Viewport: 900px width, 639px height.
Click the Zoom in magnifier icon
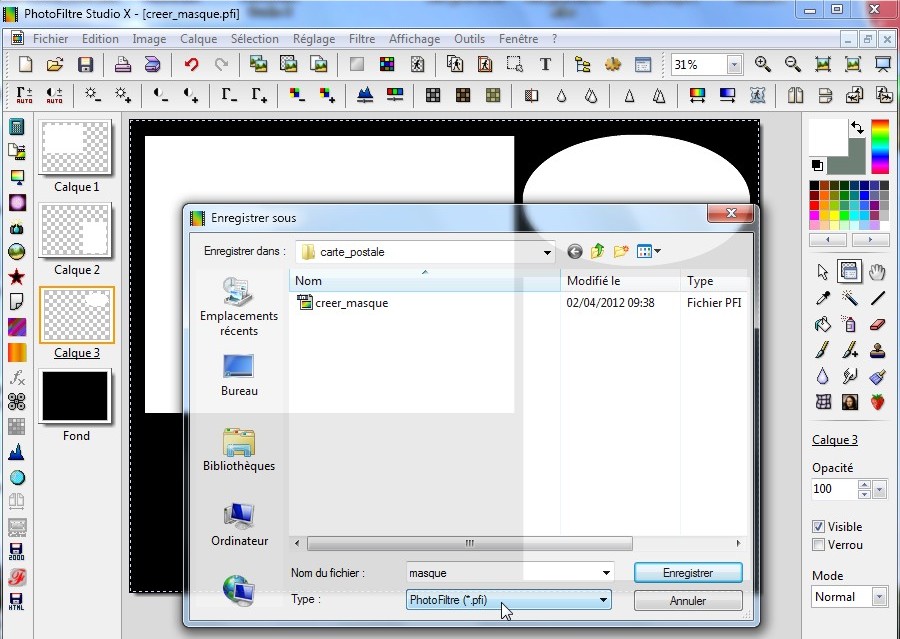[x=762, y=64]
